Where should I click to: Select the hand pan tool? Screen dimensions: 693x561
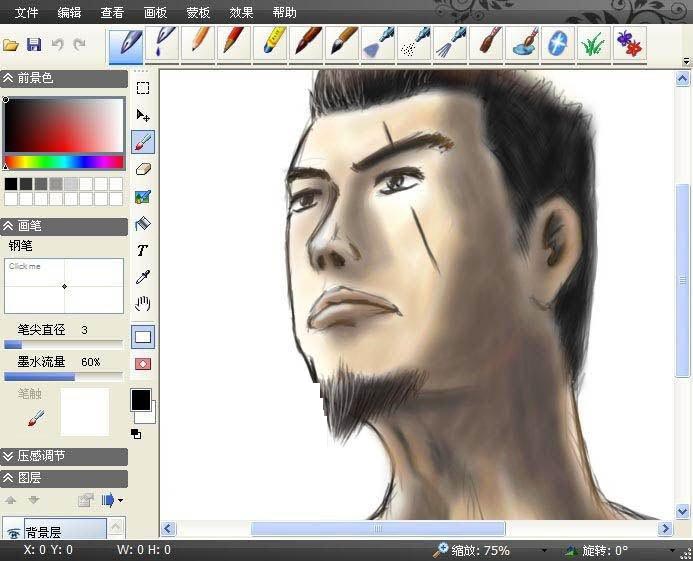point(143,304)
